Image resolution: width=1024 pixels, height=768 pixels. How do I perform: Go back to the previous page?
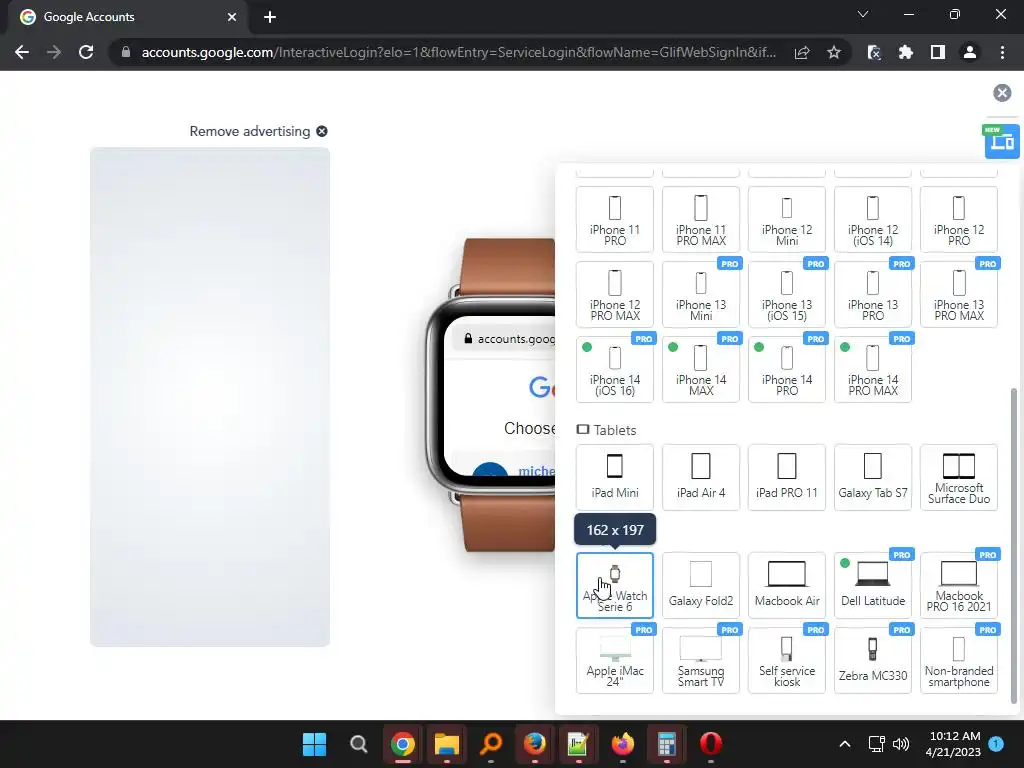(x=22, y=52)
